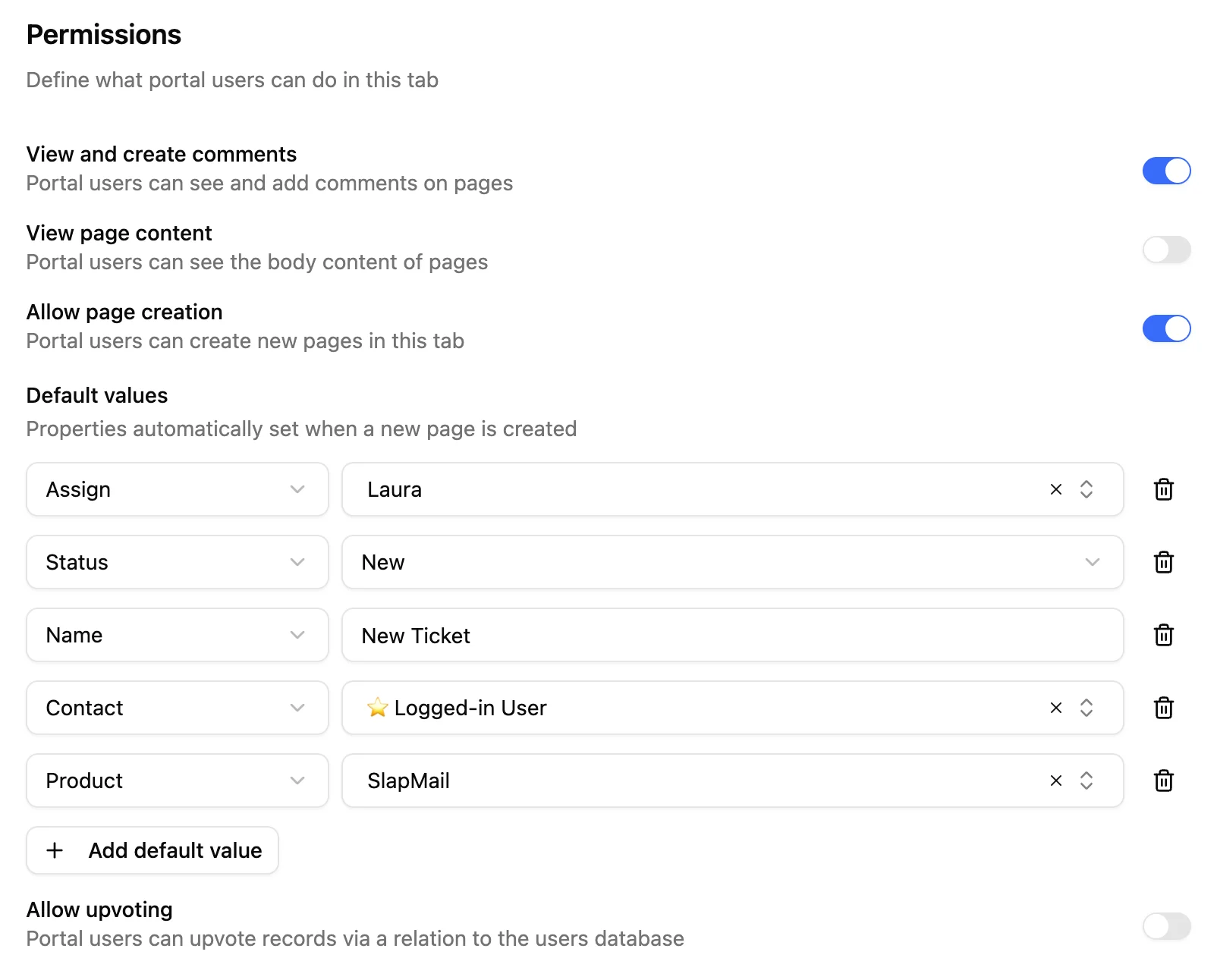The image size is (1217, 980).
Task: Open the Laura value selector stepper
Action: [x=1086, y=489]
